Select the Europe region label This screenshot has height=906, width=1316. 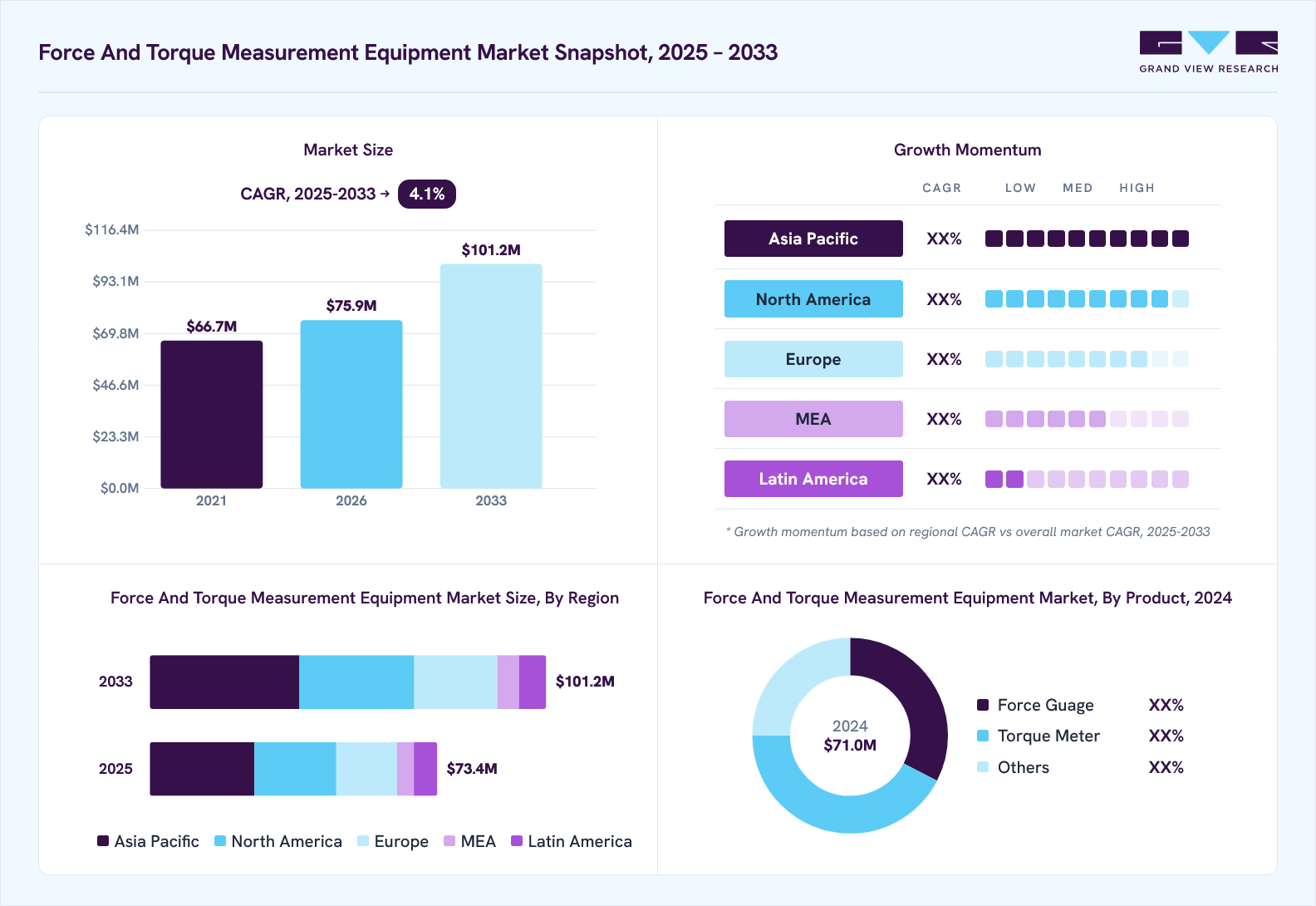[813, 359]
